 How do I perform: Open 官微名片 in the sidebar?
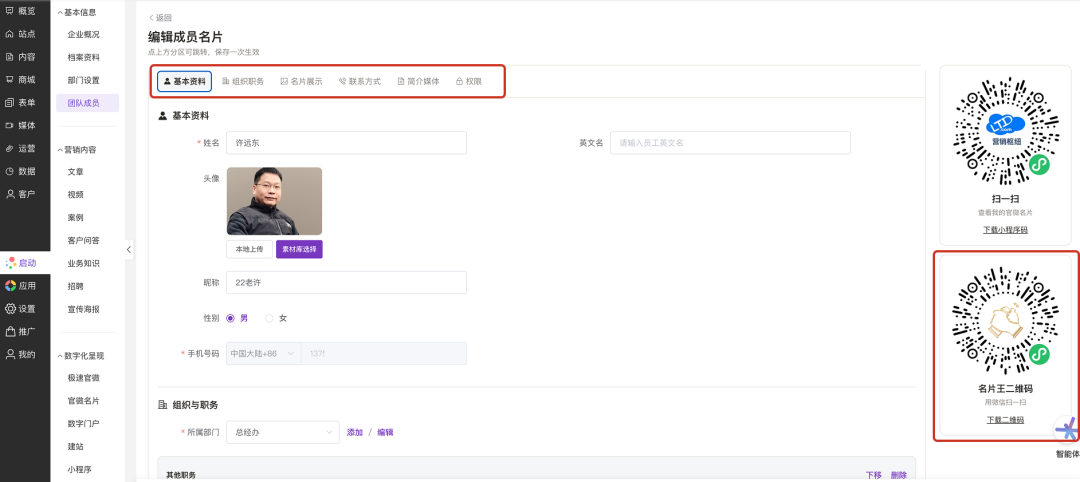click(83, 400)
